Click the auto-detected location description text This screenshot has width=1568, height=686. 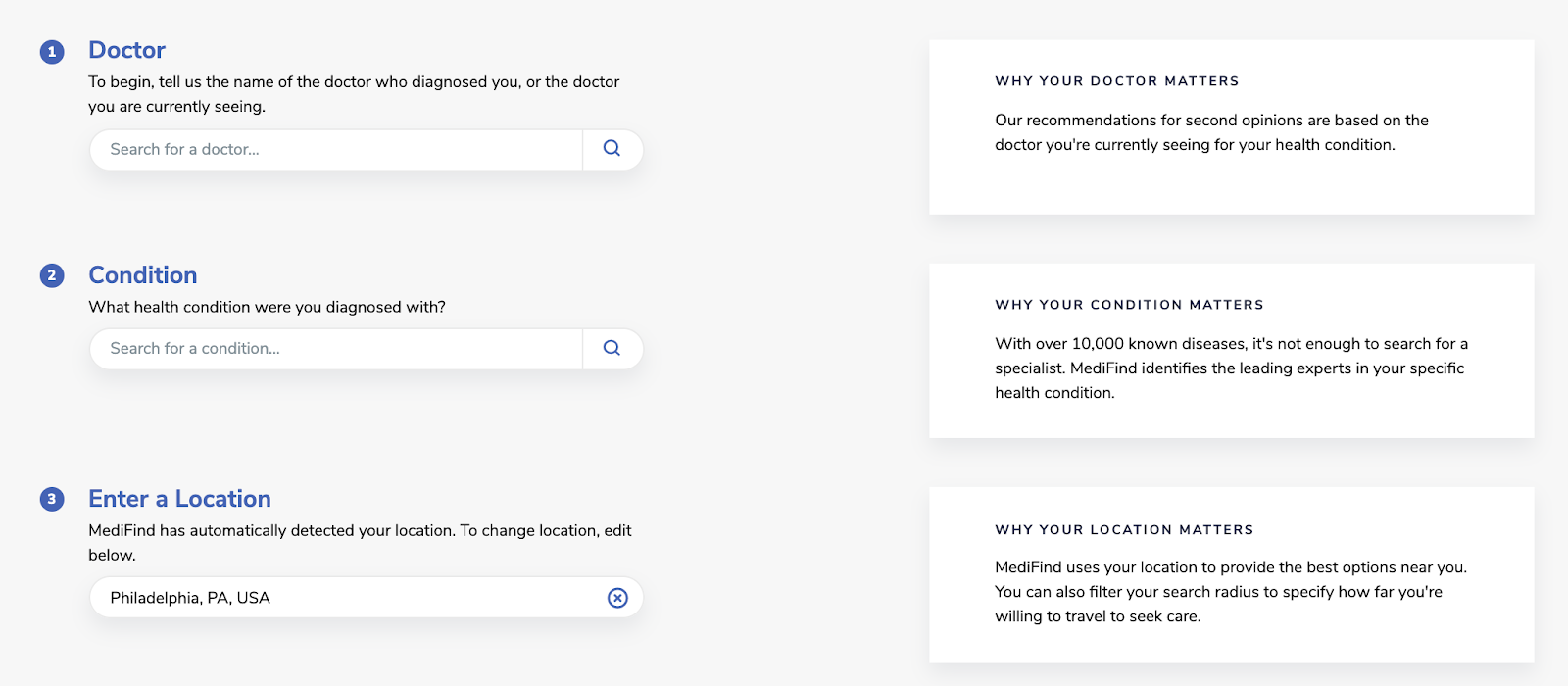click(360, 542)
